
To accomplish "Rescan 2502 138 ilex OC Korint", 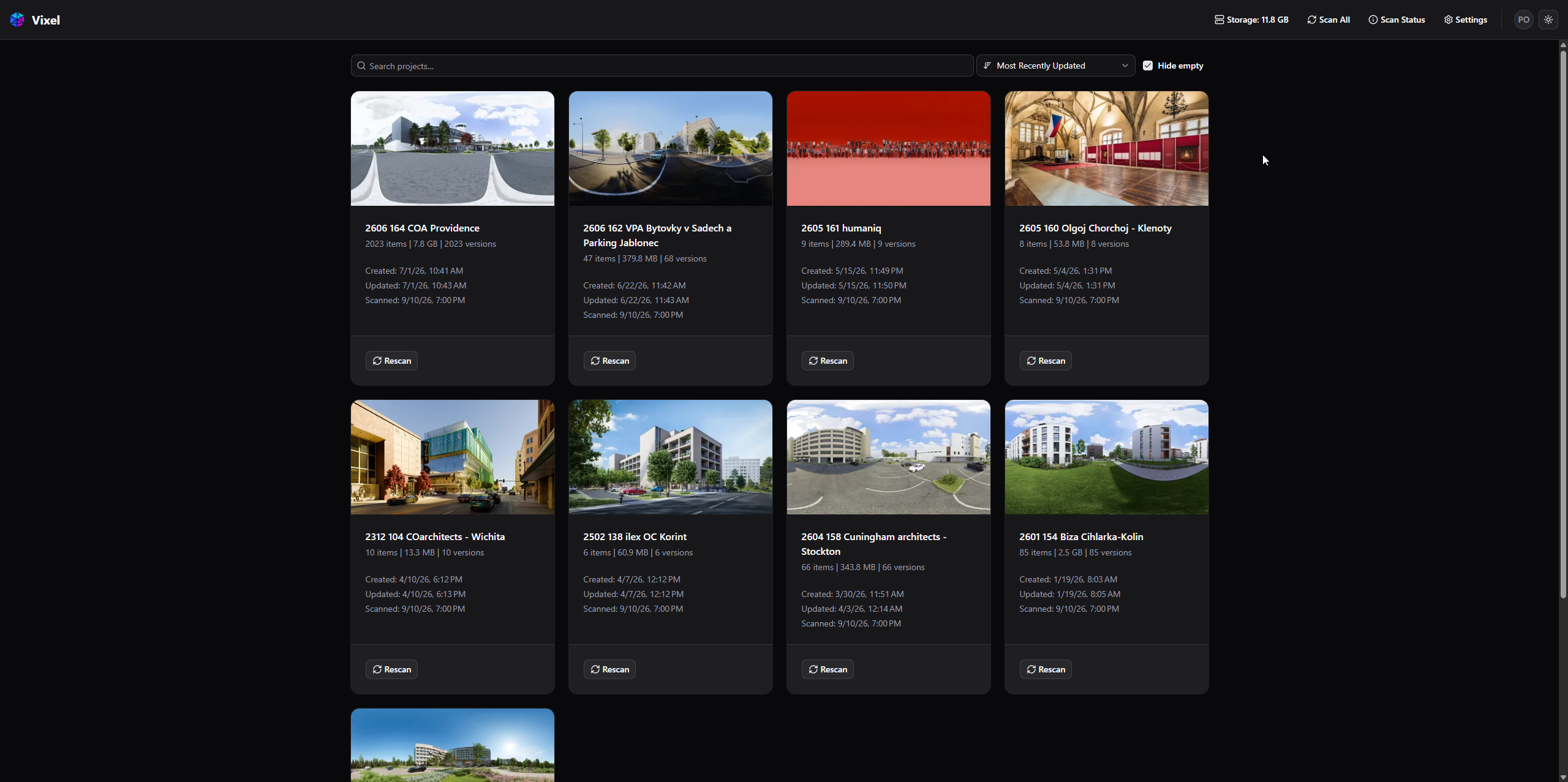I will 609,669.
